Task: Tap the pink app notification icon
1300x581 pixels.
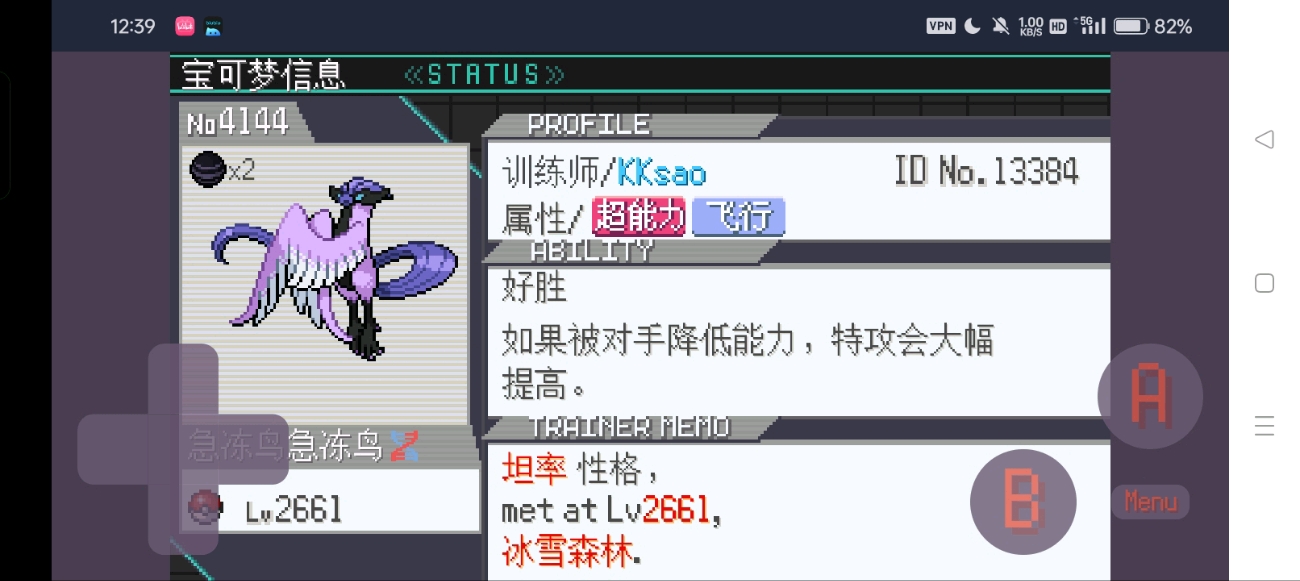Action: click(x=185, y=26)
